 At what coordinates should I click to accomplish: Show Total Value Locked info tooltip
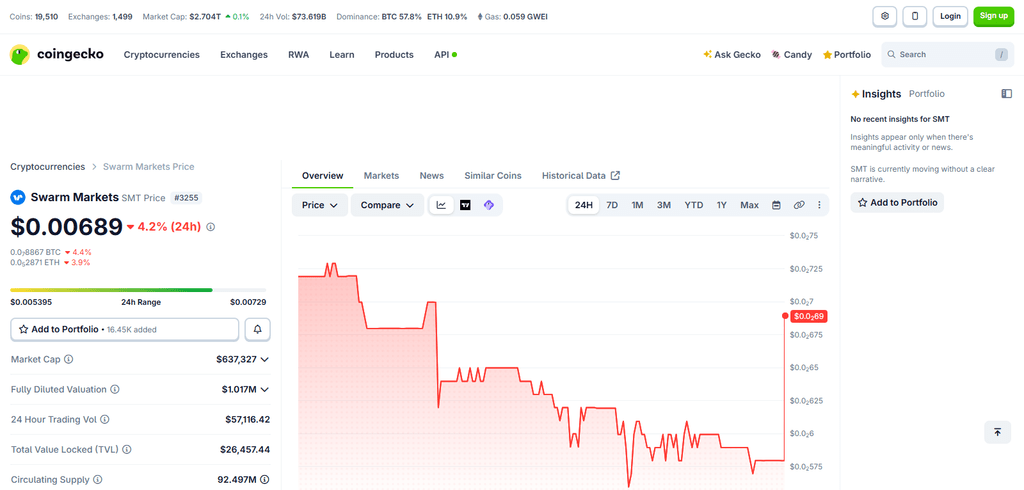(127, 449)
